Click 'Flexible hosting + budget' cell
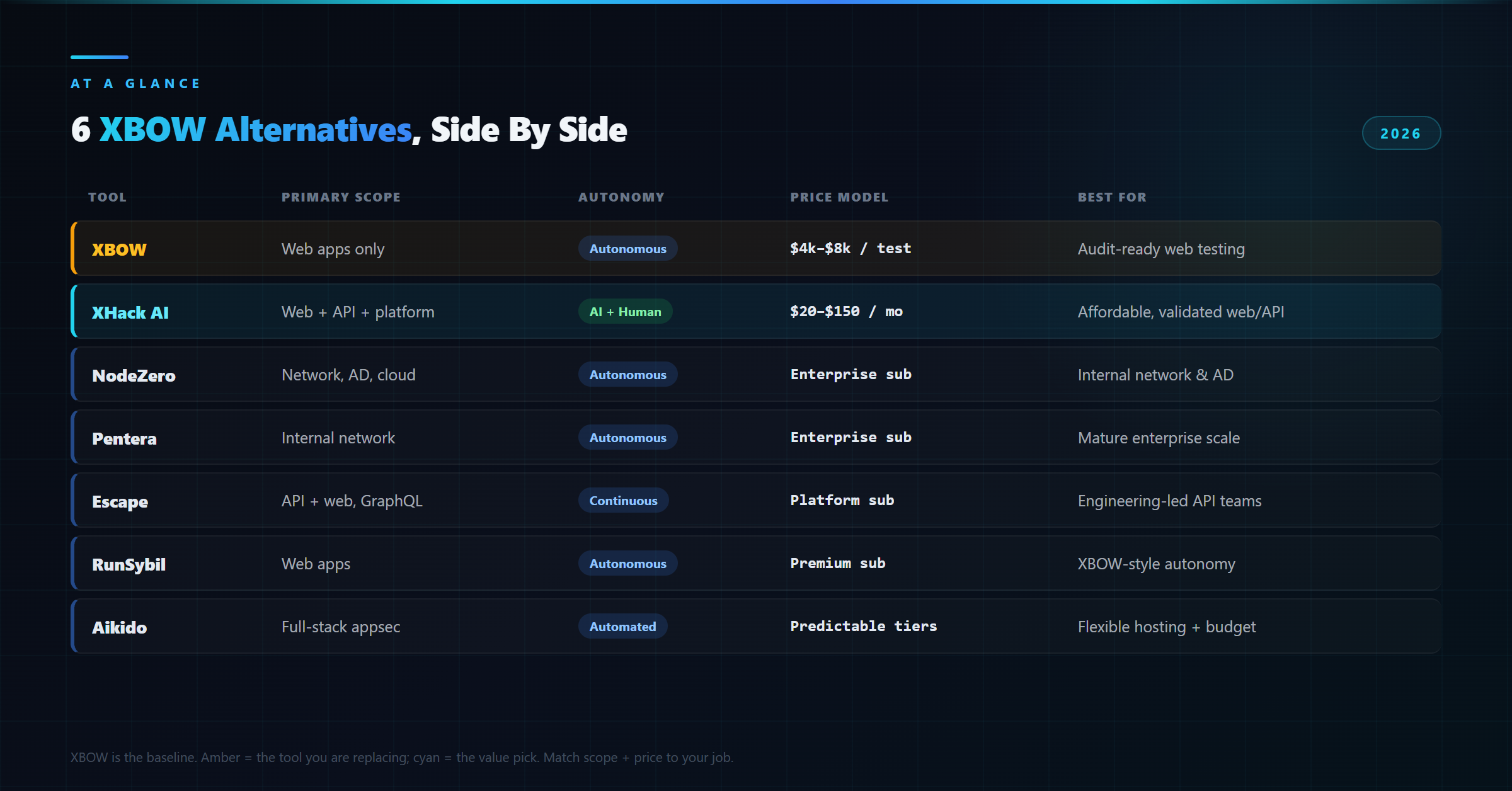 [1167, 627]
